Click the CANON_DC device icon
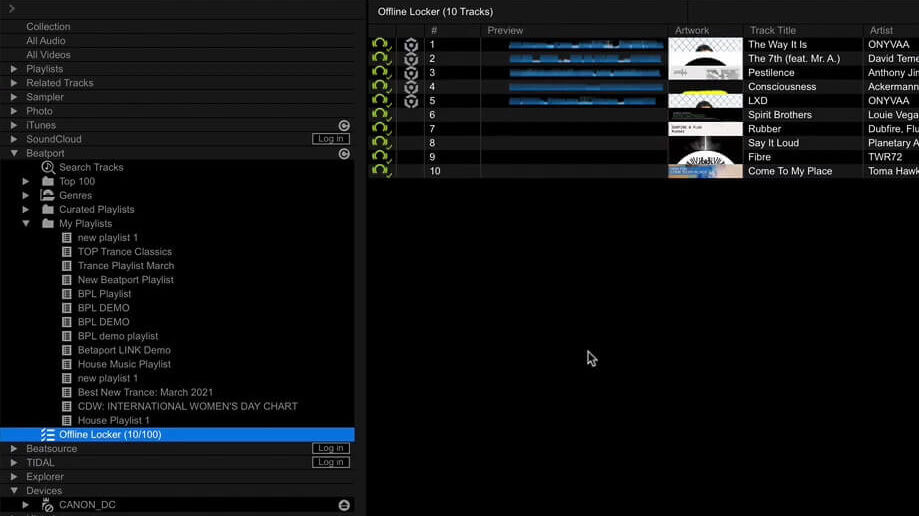919x516 pixels. point(48,505)
